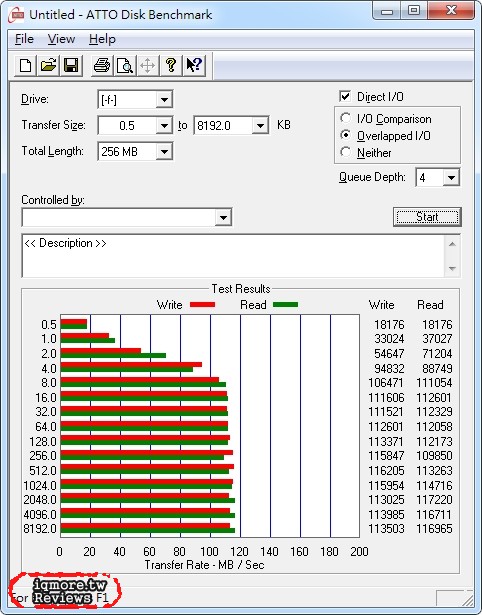Click the Read value 112058 for 64.0 KB
Screen dimensions: 482x615
point(435,427)
